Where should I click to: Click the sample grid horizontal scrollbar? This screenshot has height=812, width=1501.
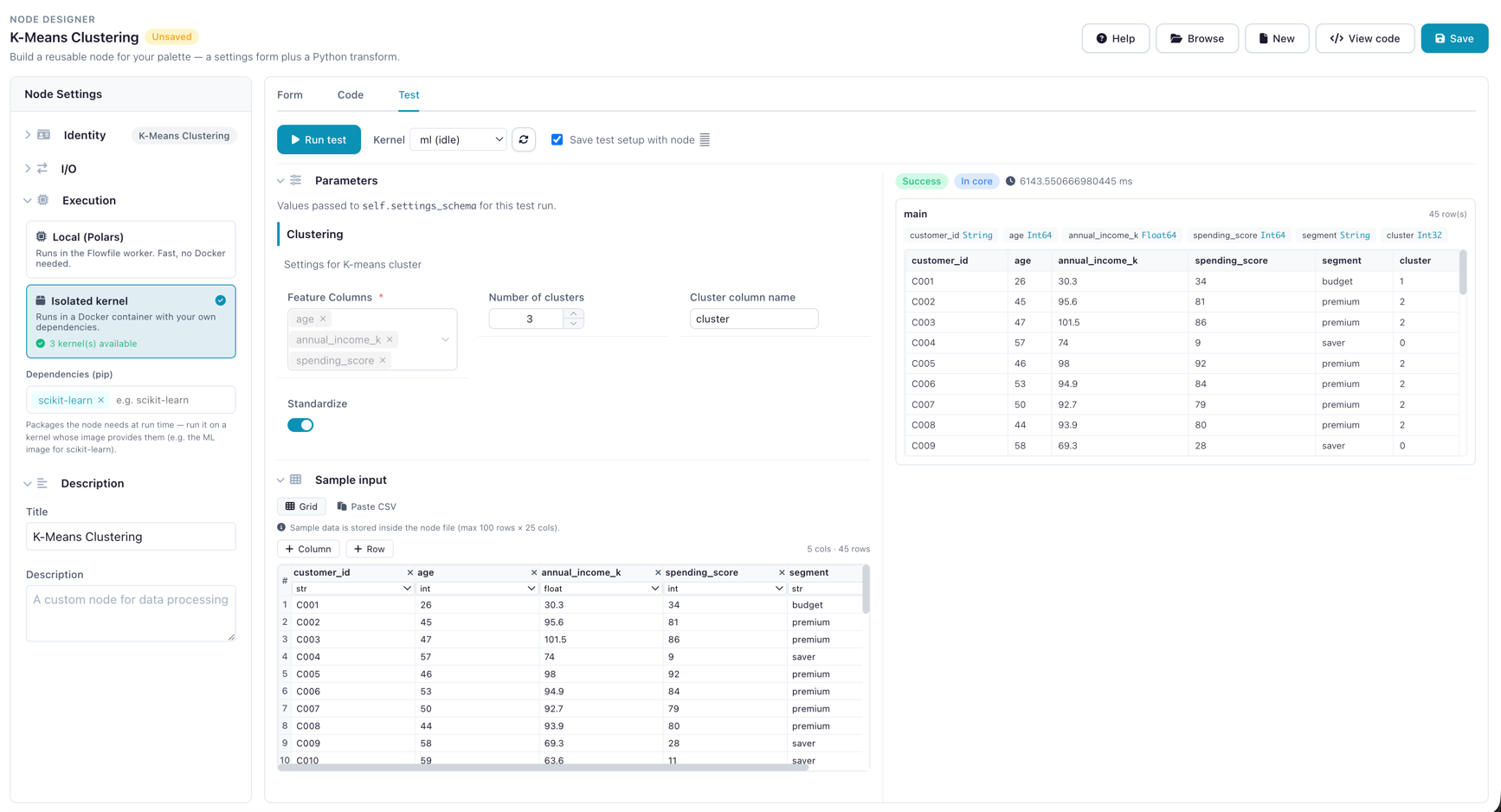(543, 767)
